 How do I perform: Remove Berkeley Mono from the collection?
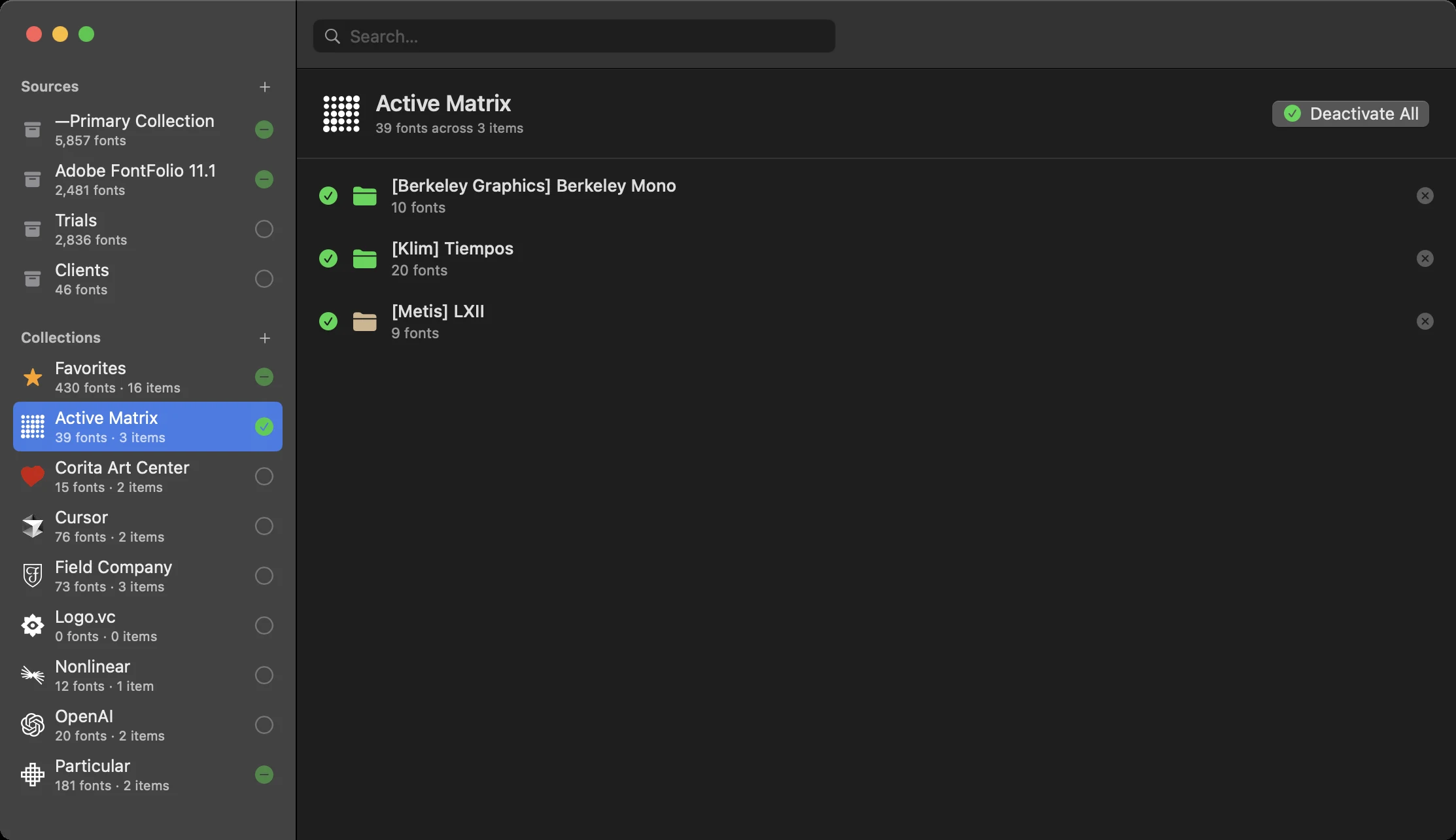point(1425,196)
